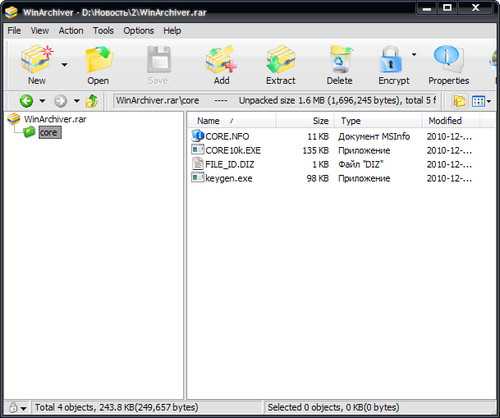
Task: Select the core folder in tree
Action: coord(50,132)
